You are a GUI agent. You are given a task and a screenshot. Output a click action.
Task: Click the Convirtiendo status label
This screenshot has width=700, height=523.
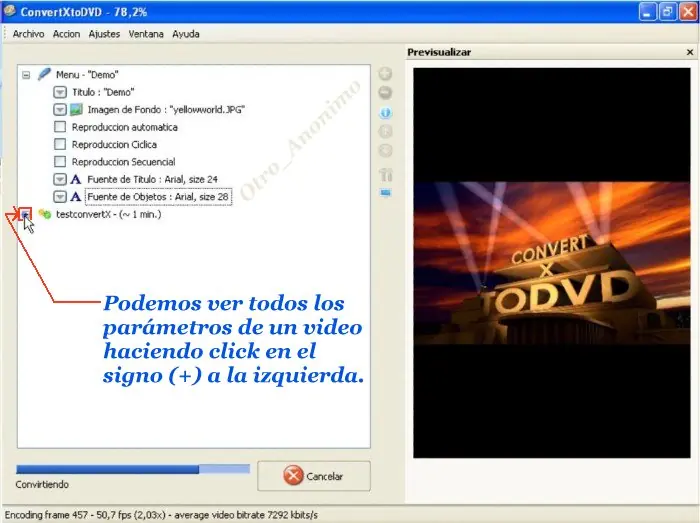tap(42, 484)
